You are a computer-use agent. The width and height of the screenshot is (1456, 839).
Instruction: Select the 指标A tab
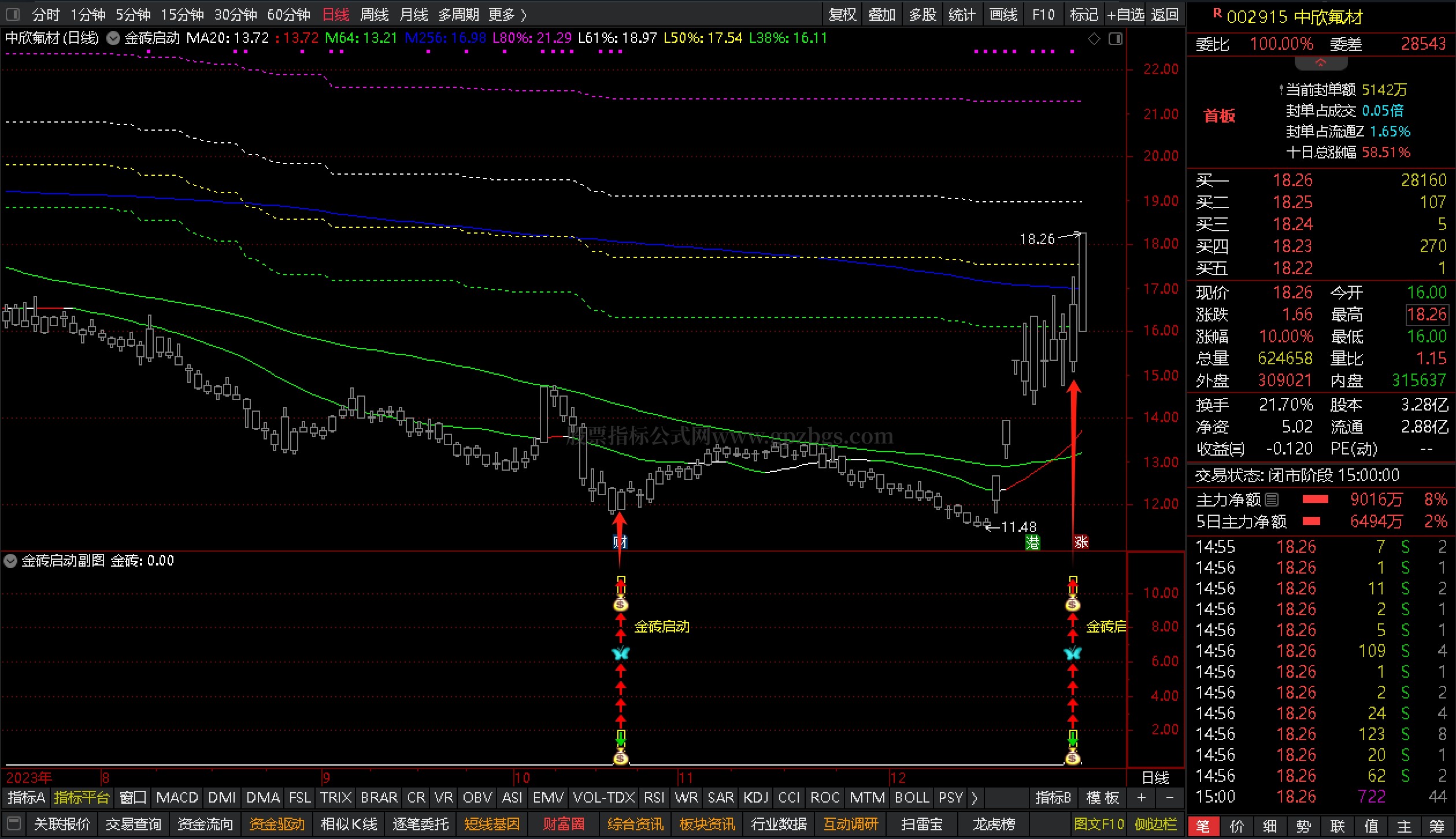pos(26,798)
